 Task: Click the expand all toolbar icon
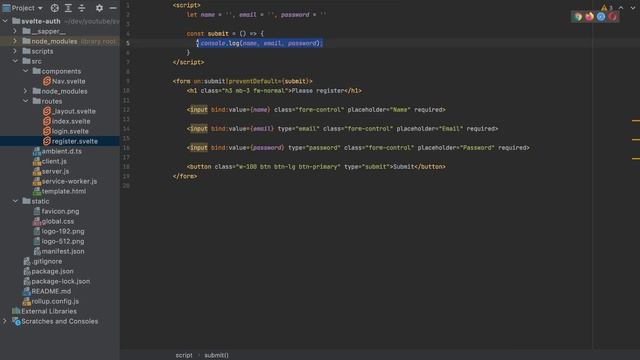tap(68, 8)
